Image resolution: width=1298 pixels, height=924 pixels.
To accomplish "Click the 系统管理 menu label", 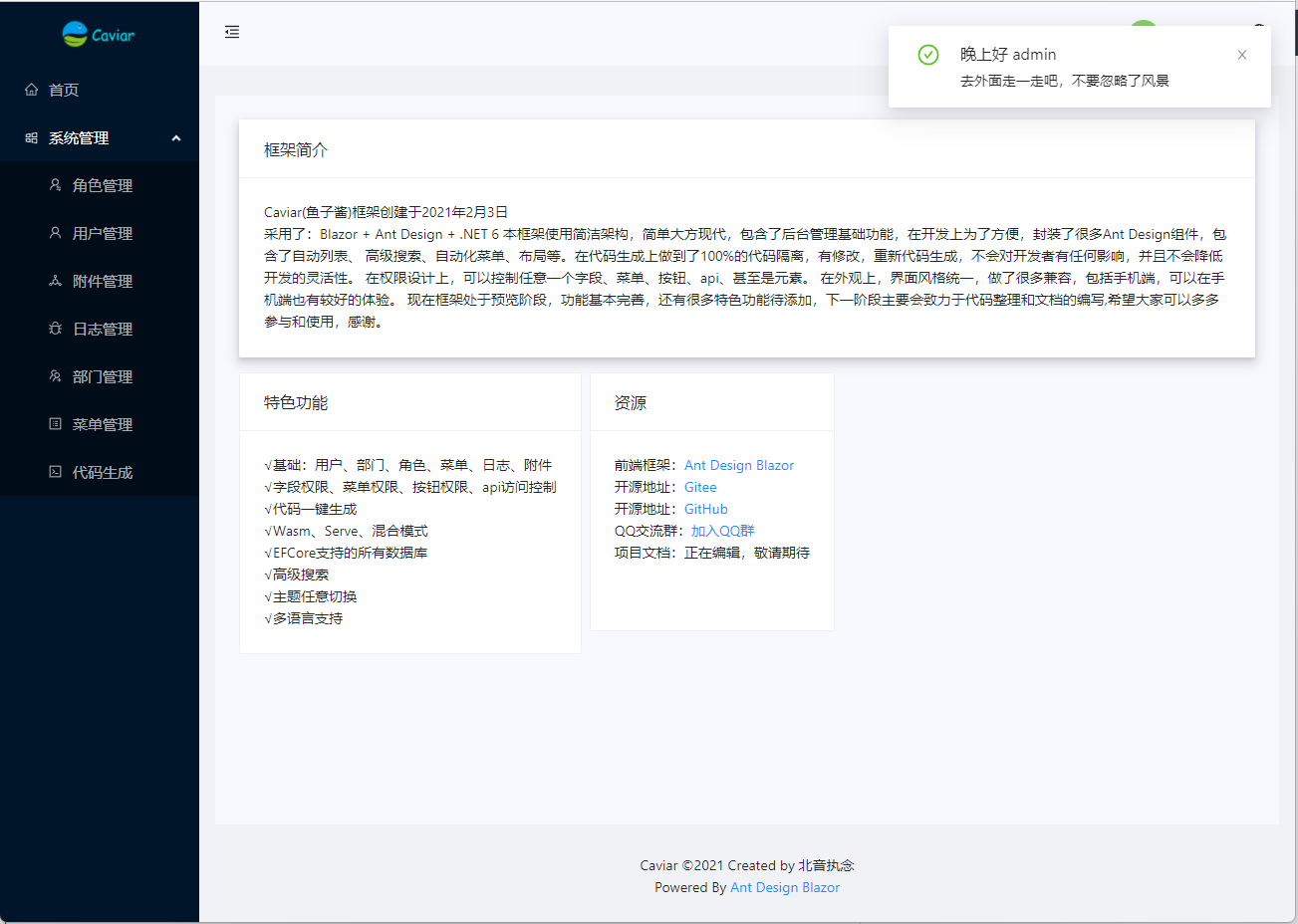I will 79,138.
